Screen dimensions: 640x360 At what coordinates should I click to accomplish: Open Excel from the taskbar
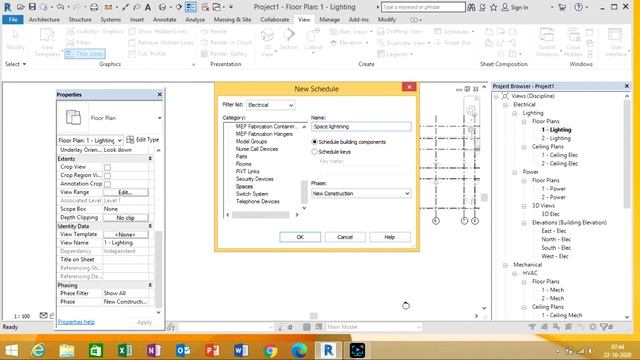pyautogui.click(x=125, y=350)
